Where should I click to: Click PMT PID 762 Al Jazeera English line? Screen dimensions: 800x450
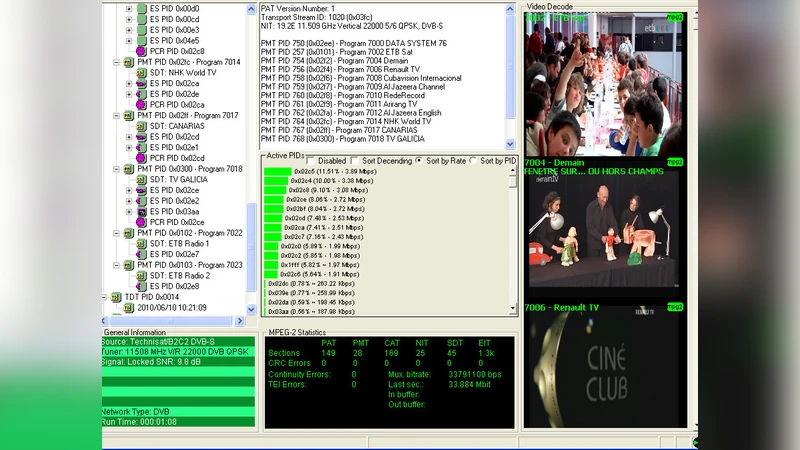351,113
